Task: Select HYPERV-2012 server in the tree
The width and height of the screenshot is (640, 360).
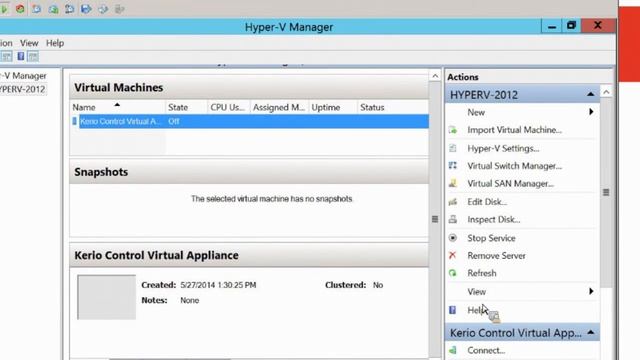Action: pyautogui.click(x=23, y=89)
